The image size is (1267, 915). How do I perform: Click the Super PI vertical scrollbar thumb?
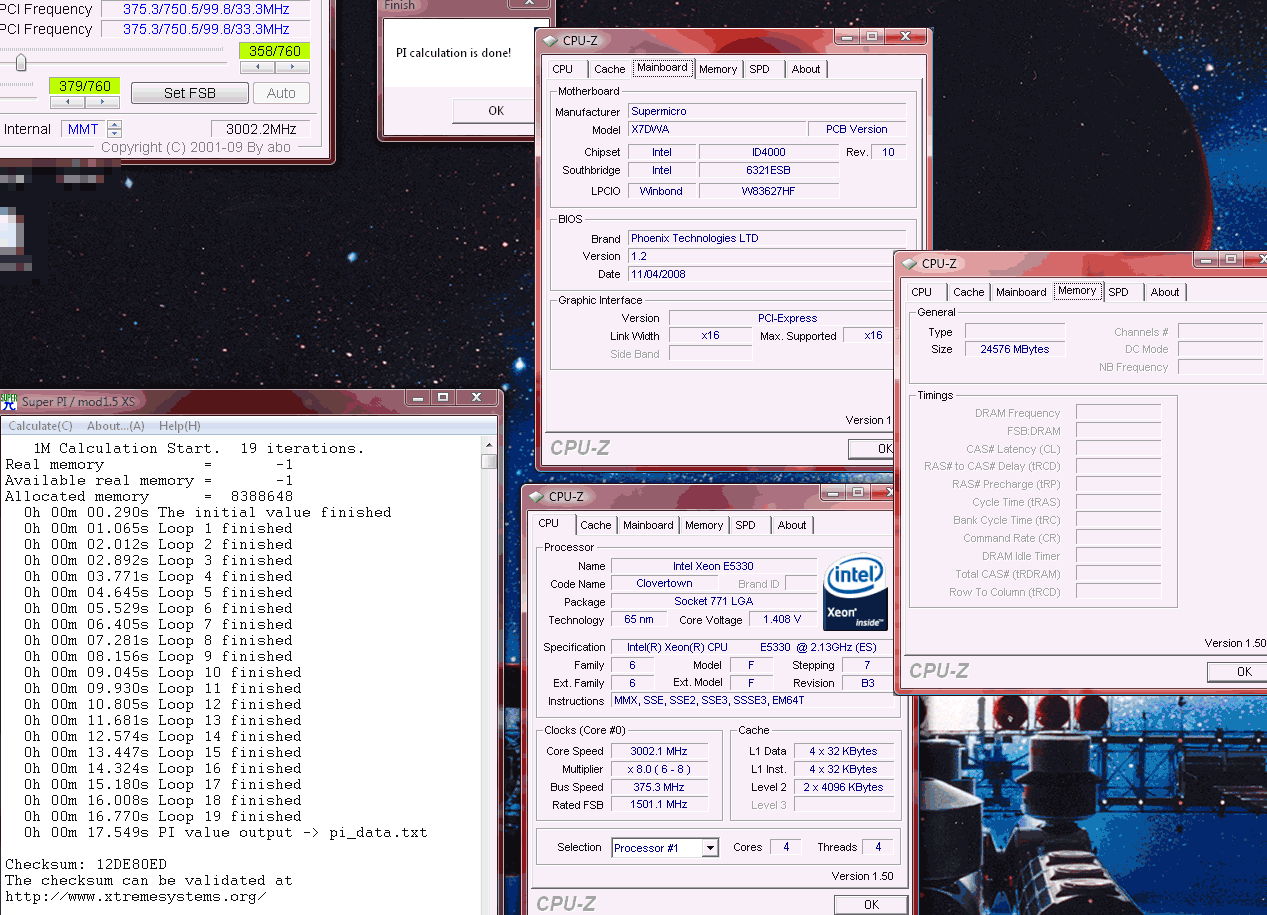[489, 462]
